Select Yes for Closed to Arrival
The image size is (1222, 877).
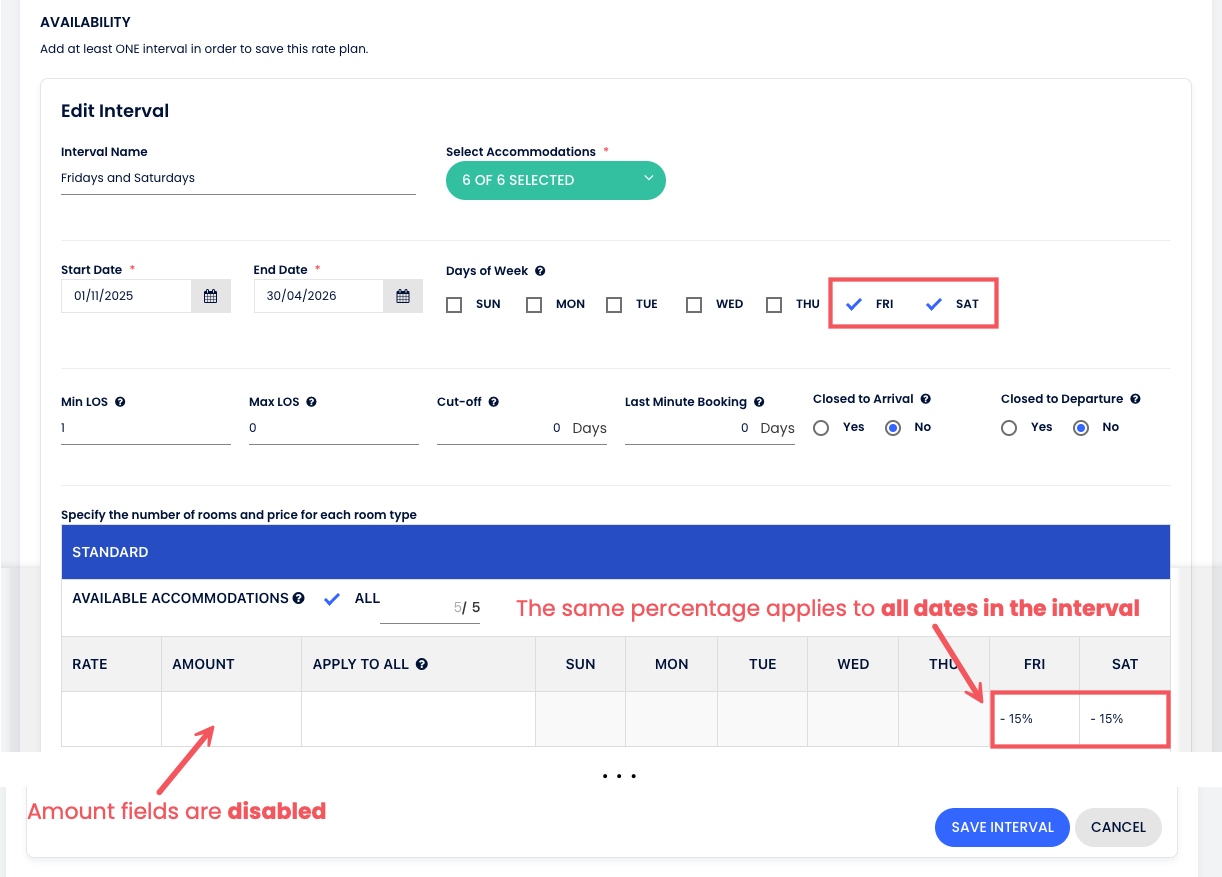[821, 428]
